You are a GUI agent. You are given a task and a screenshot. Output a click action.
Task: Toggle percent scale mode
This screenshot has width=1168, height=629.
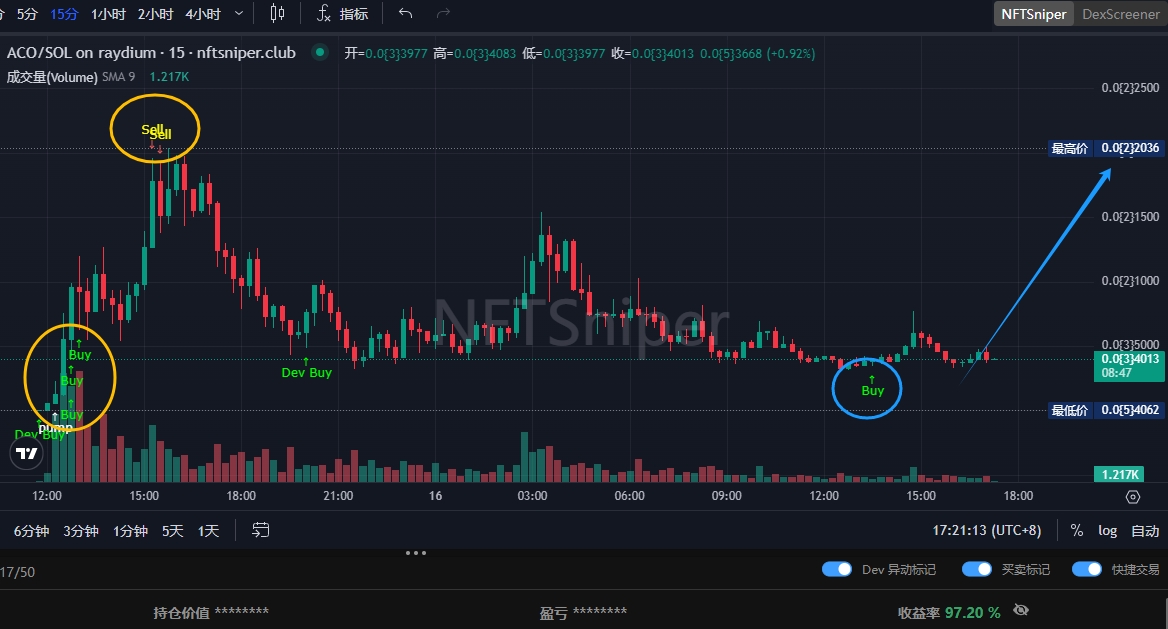pos(1076,530)
